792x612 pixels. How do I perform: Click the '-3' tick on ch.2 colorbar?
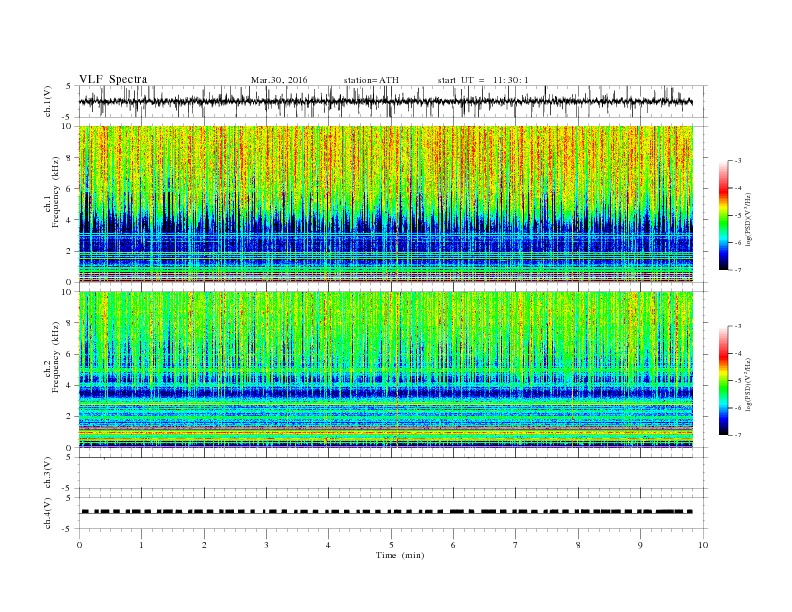pyautogui.click(x=737, y=326)
